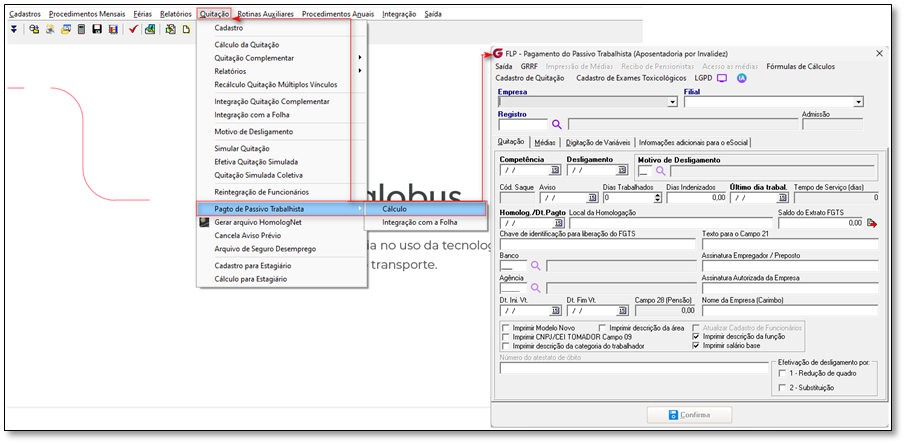Screen dimensions: 905x444
Task: Uncheck Imprimir salário base
Action: (x=696, y=345)
